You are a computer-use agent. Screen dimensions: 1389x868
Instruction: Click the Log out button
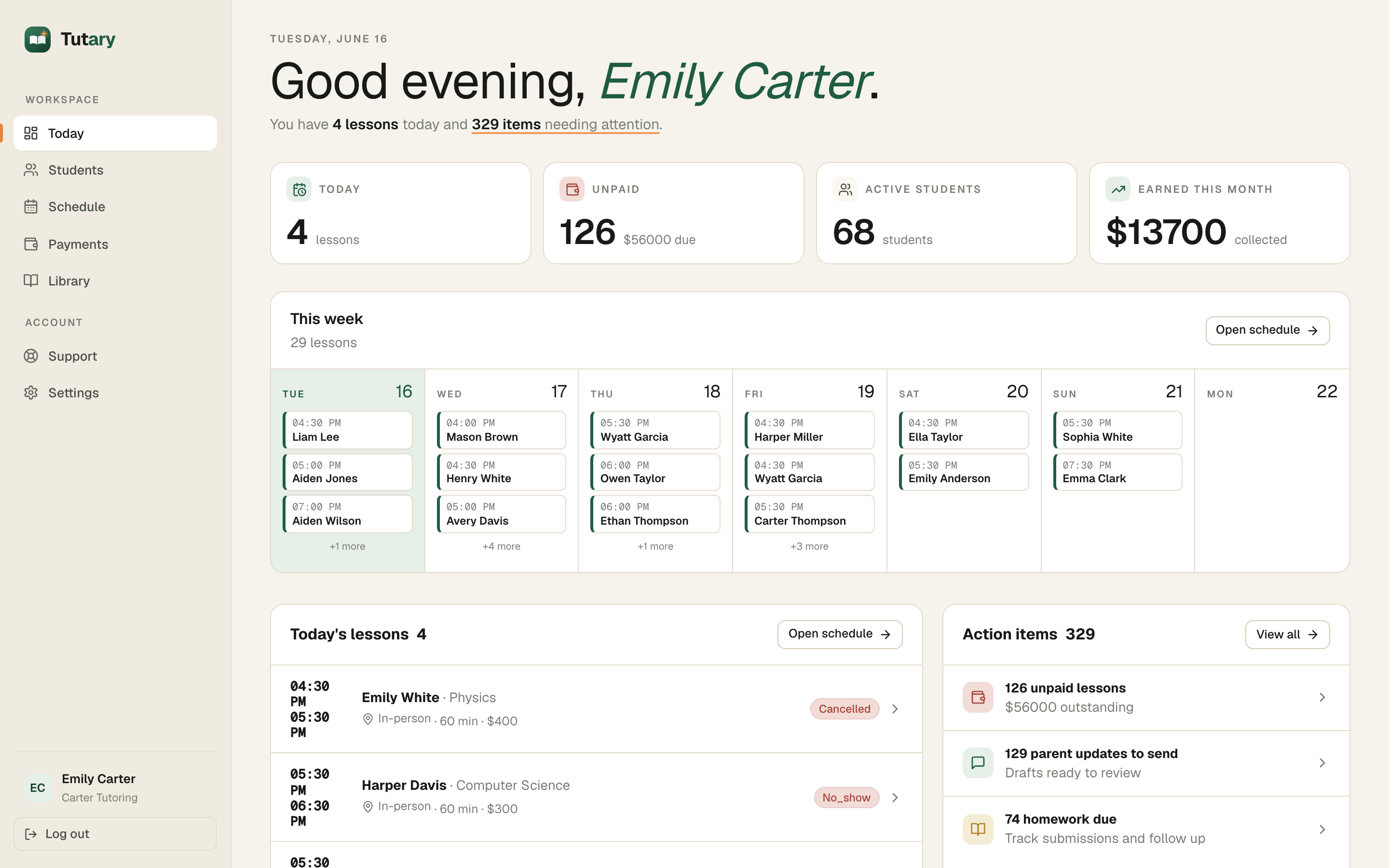pos(115,834)
